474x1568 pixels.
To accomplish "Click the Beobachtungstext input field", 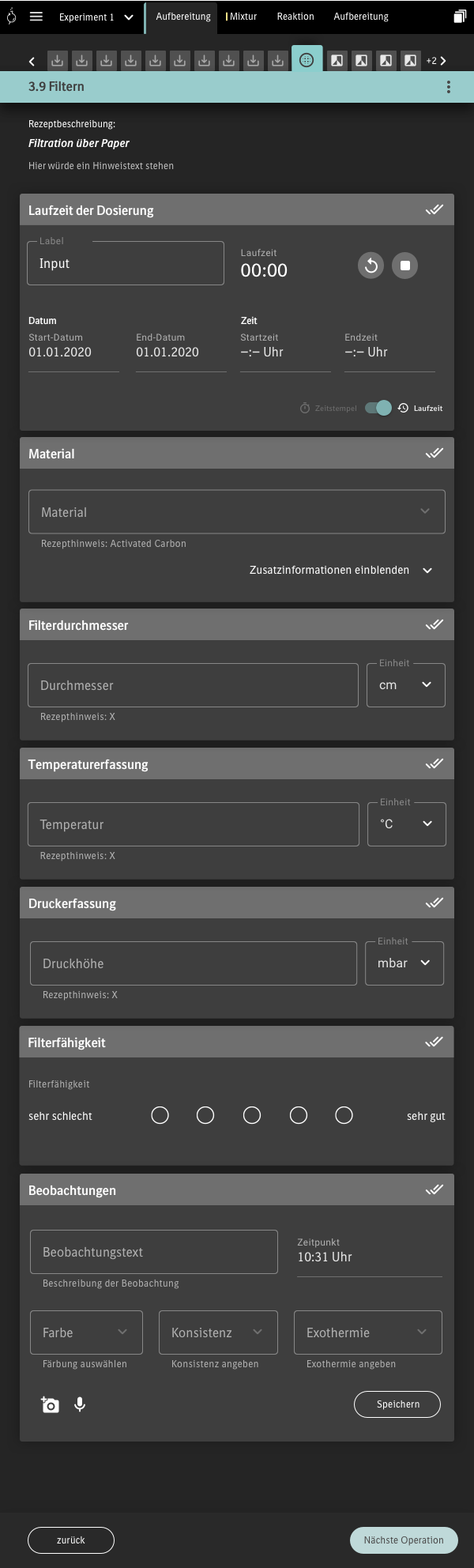I will pyautogui.click(x=154, y=1252).
